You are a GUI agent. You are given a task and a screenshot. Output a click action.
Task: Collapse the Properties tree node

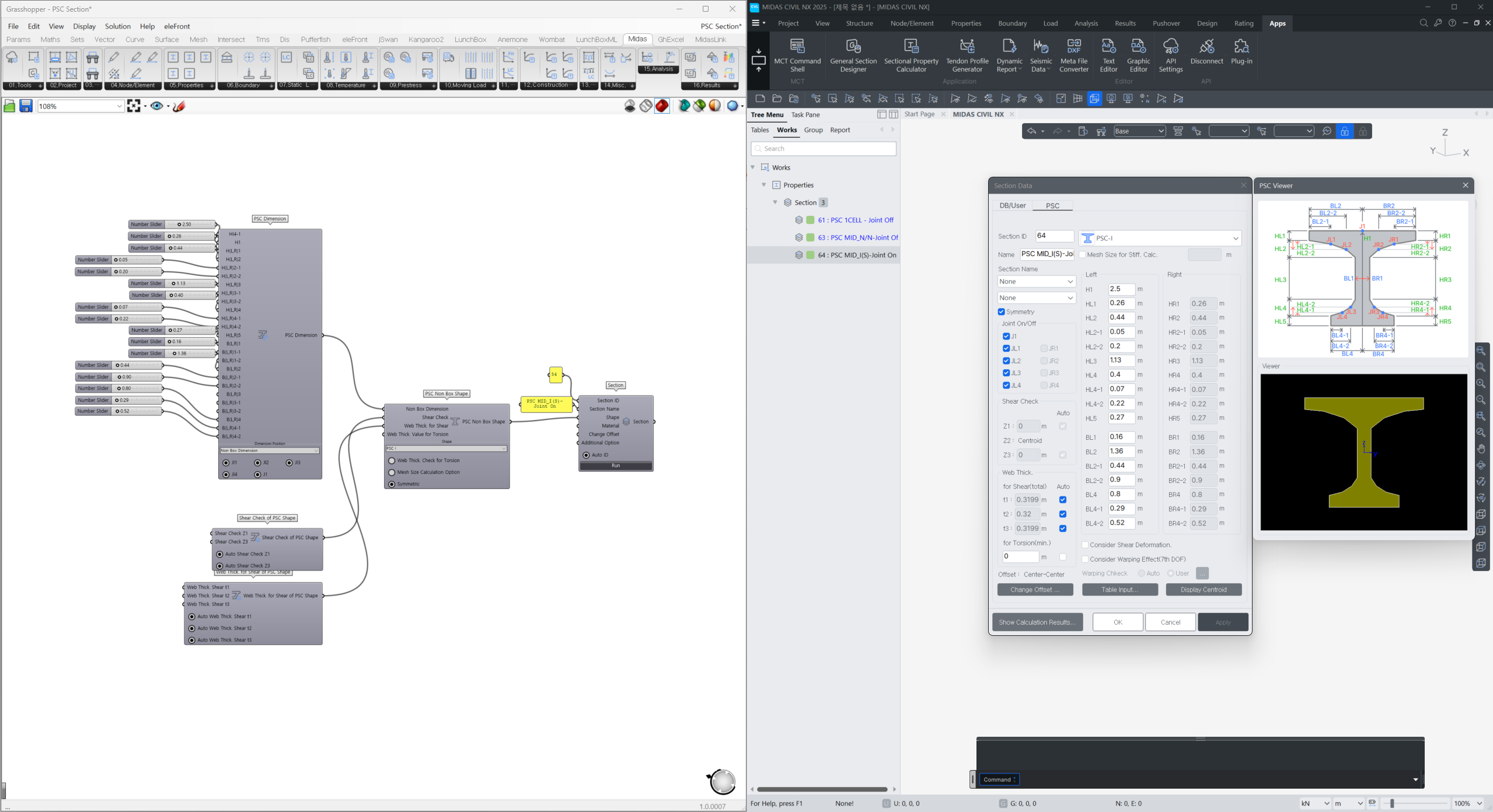click(x=765, y=185)
